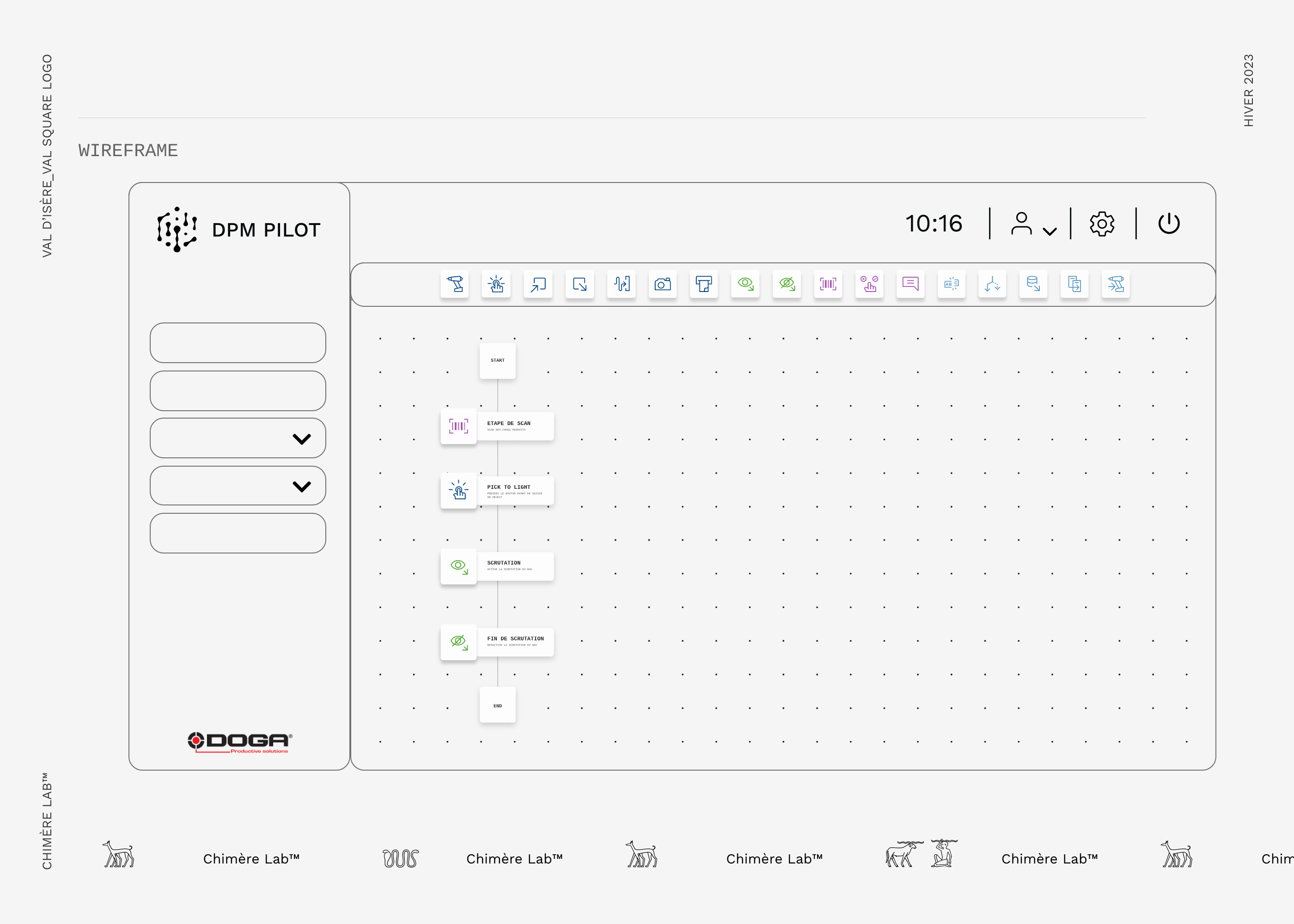Screen dimensions: 1294x924
Task: Open the user account dropdown menu
Action: point(1033,224)
